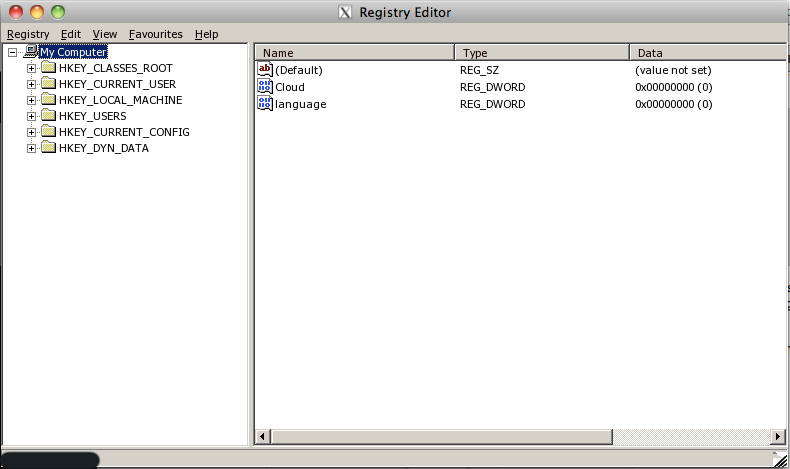Click the binary DWORD icon beside Cloud
Image resolution: width=790 pixels, height=469 pixels.
265,87
